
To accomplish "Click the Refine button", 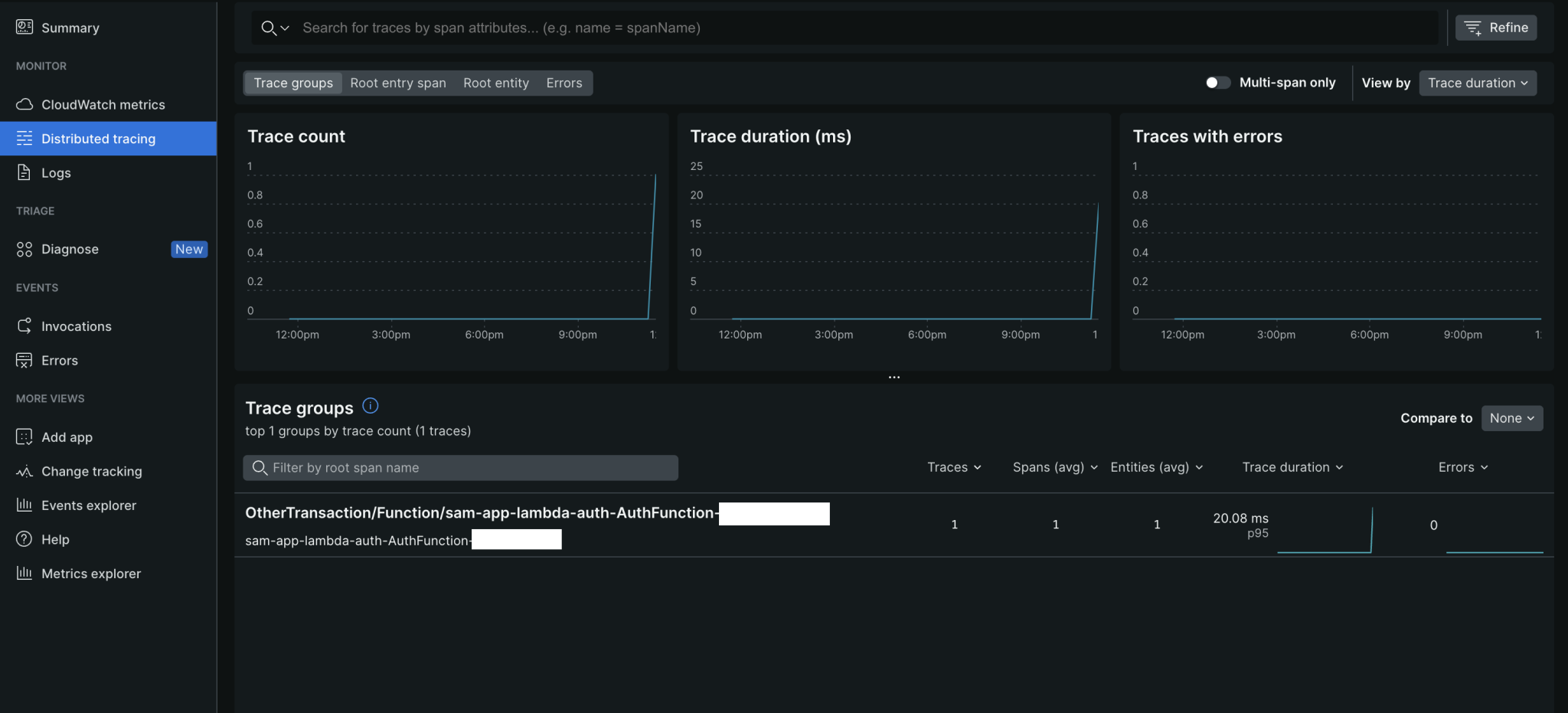I will [x=1494, y=28].
